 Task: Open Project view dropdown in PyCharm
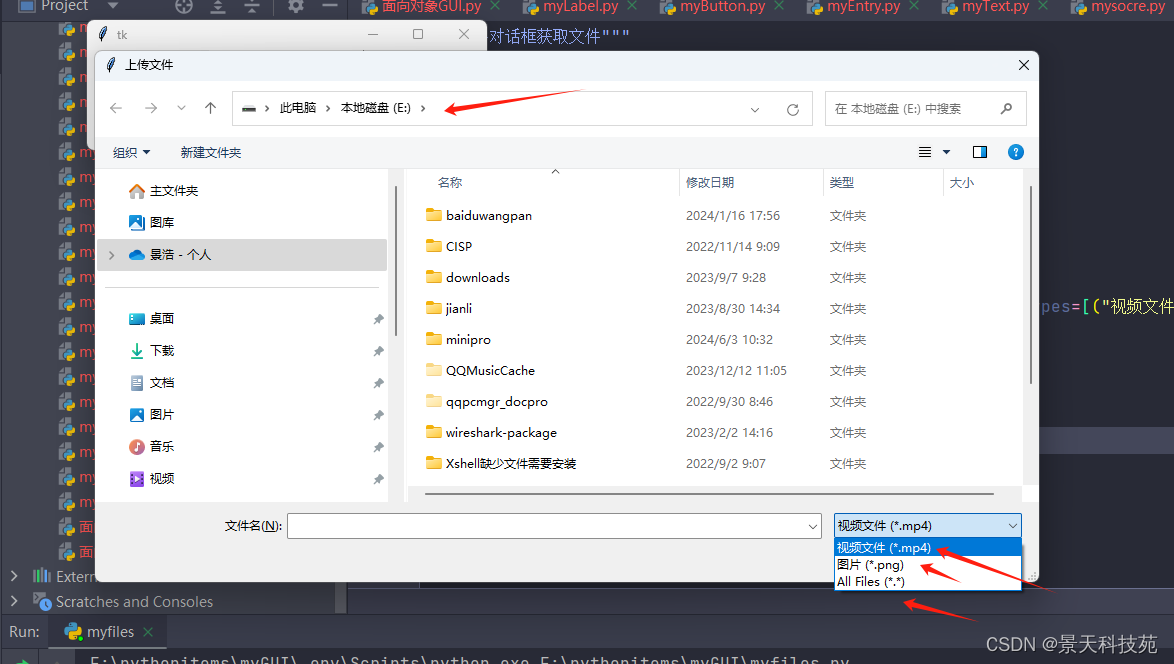pyautogui.click(x=113, y=6)
